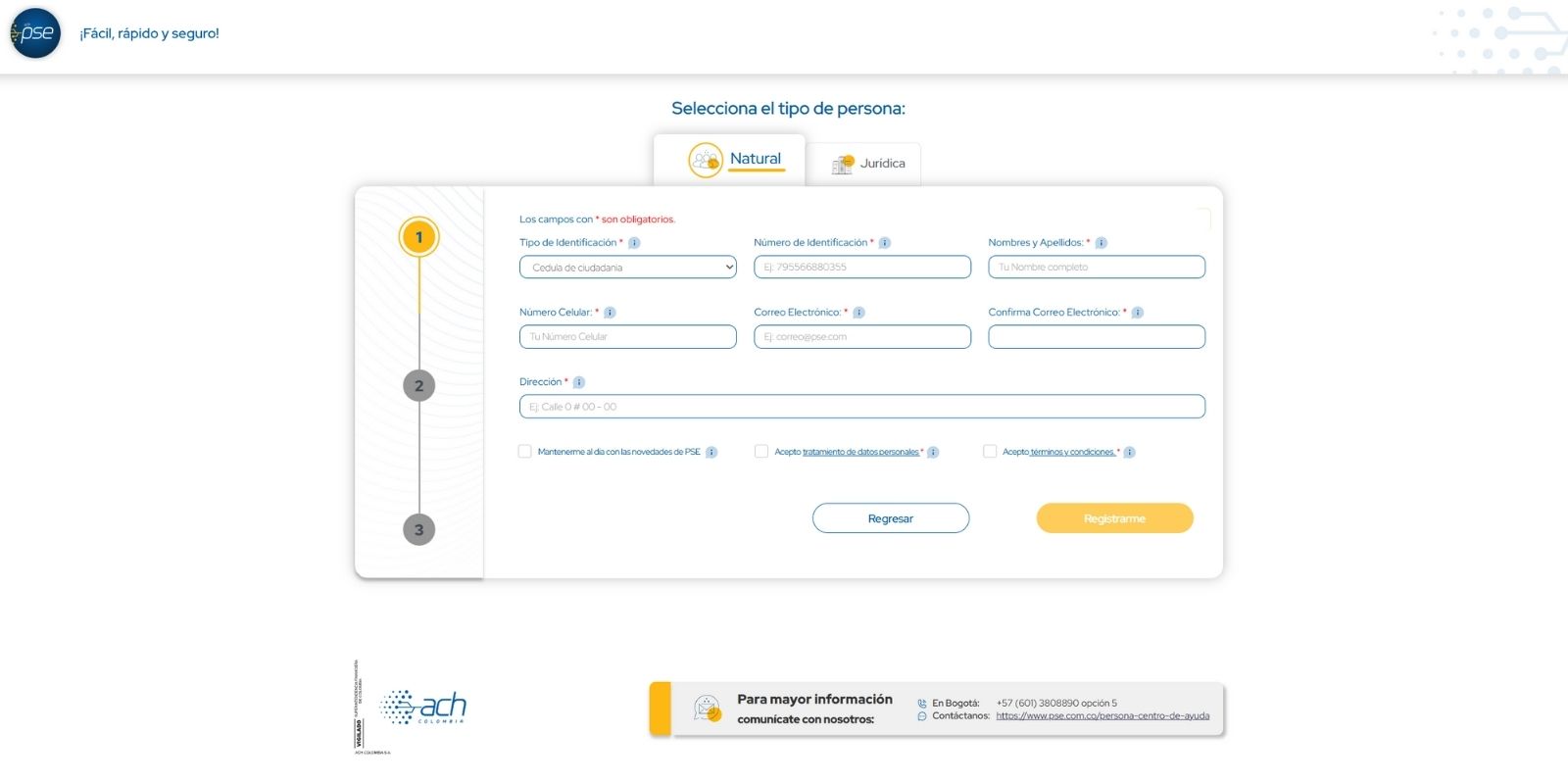Click the Jurídica building icon
This screenshot has width=1568, height=784.
(843, 164)
